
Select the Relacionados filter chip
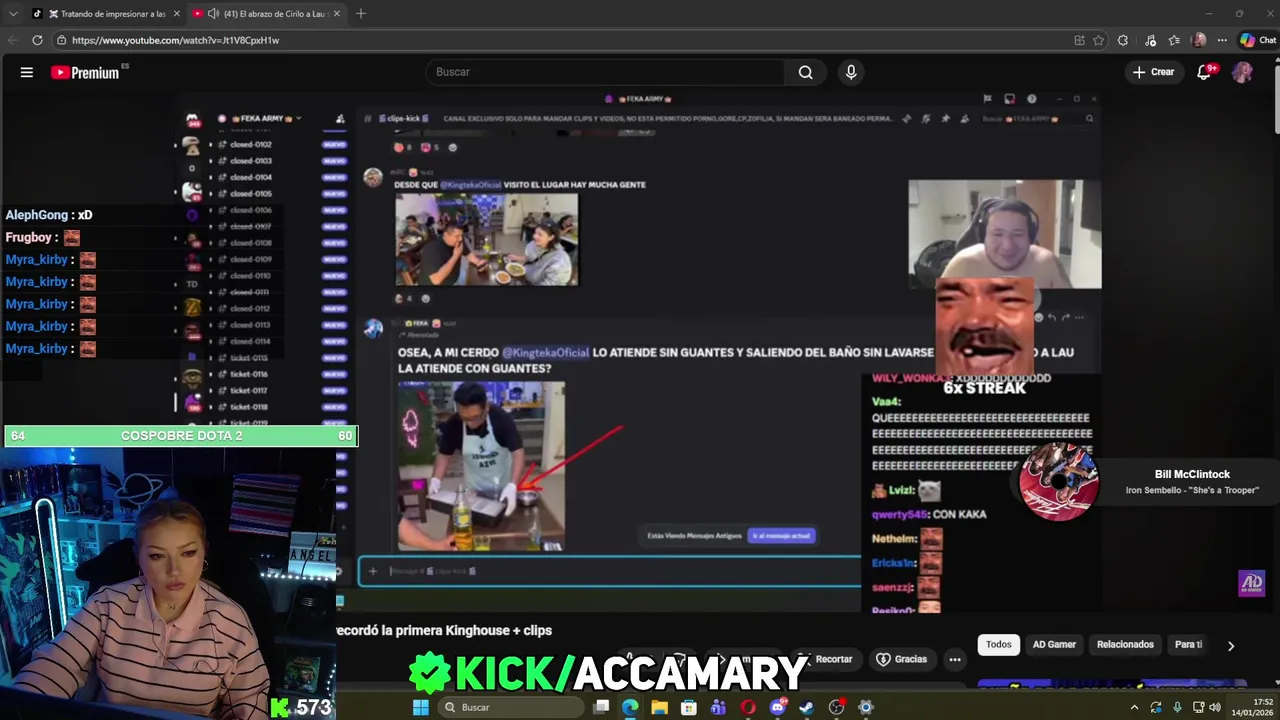(x=1125, y=645)
